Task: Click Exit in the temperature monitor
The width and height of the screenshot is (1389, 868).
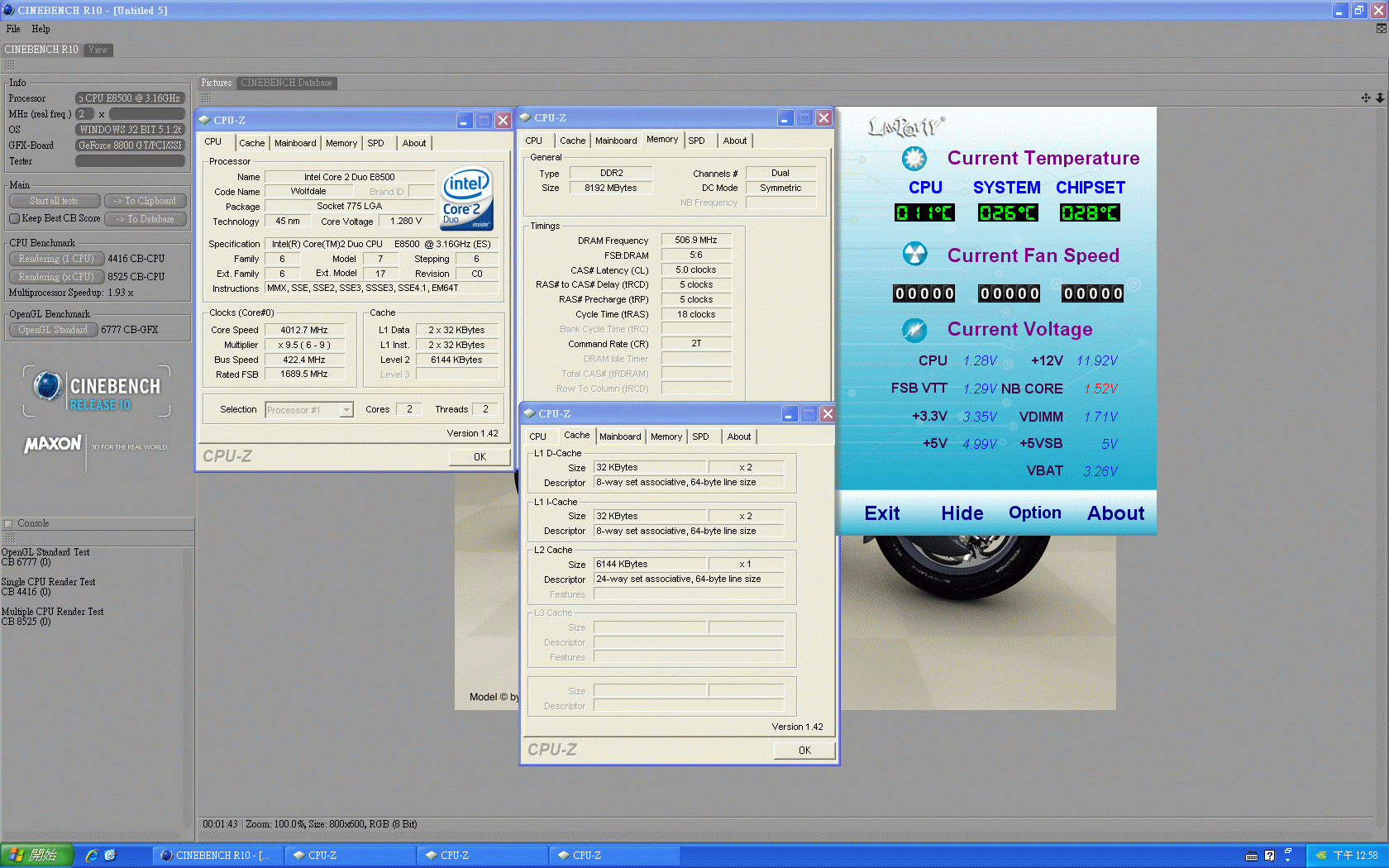Action: pos(882,513)
